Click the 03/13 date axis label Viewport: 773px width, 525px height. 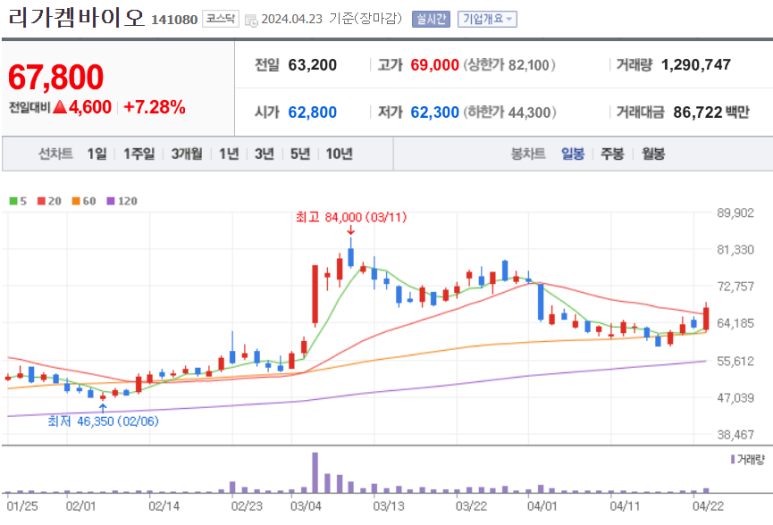click(x=388, y=506)
